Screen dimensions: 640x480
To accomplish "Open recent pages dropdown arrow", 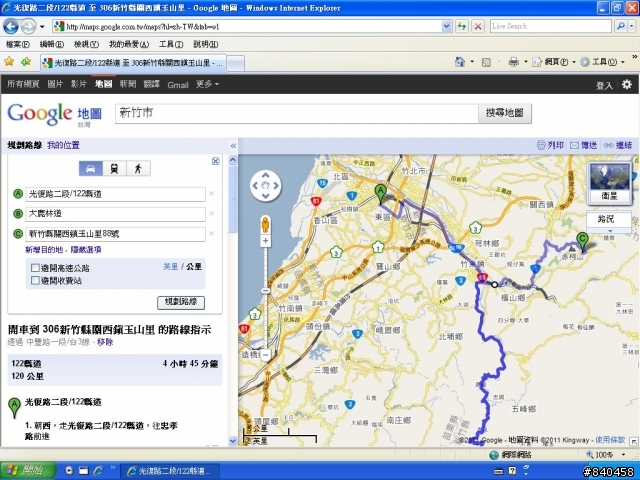I will [x=42, y=27].
